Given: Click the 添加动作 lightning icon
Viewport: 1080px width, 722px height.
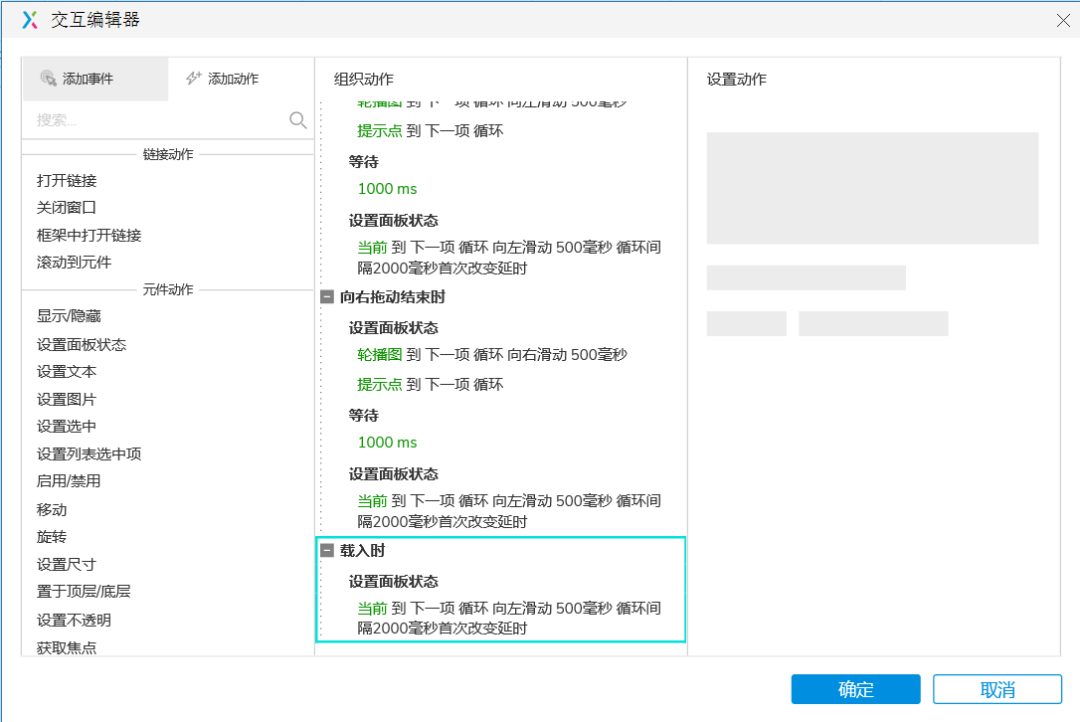Looking at the screenshot, I should [x=194, y=79].
